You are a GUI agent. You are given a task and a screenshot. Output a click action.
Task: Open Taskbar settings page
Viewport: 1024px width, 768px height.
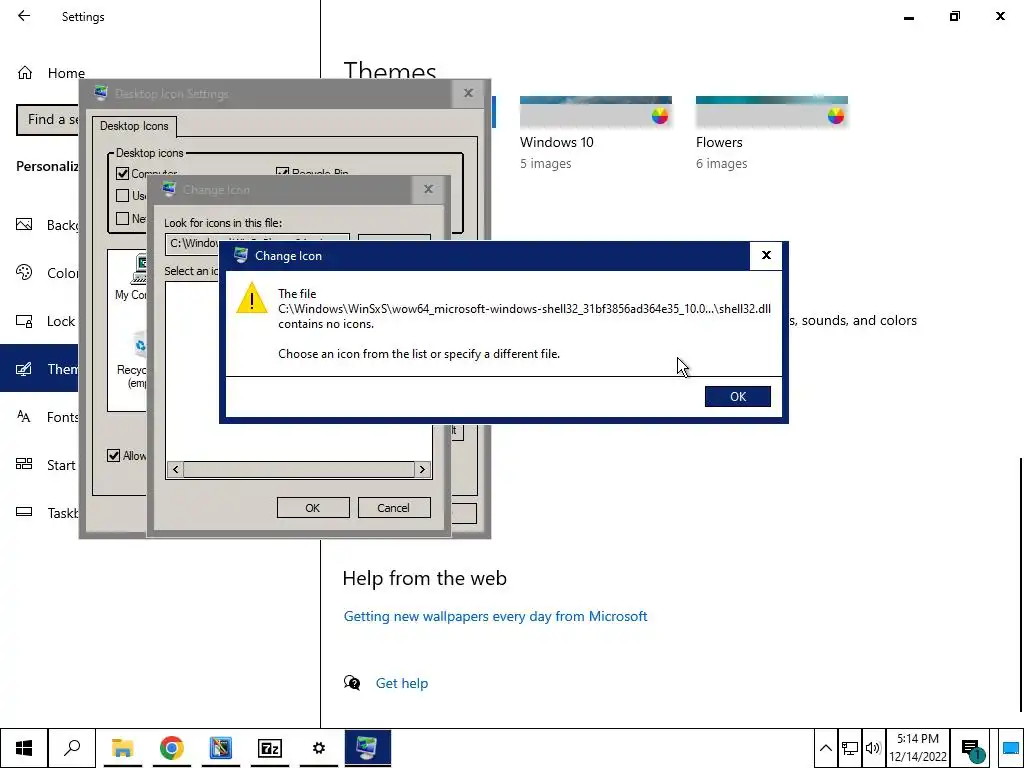tap(39, 512)
